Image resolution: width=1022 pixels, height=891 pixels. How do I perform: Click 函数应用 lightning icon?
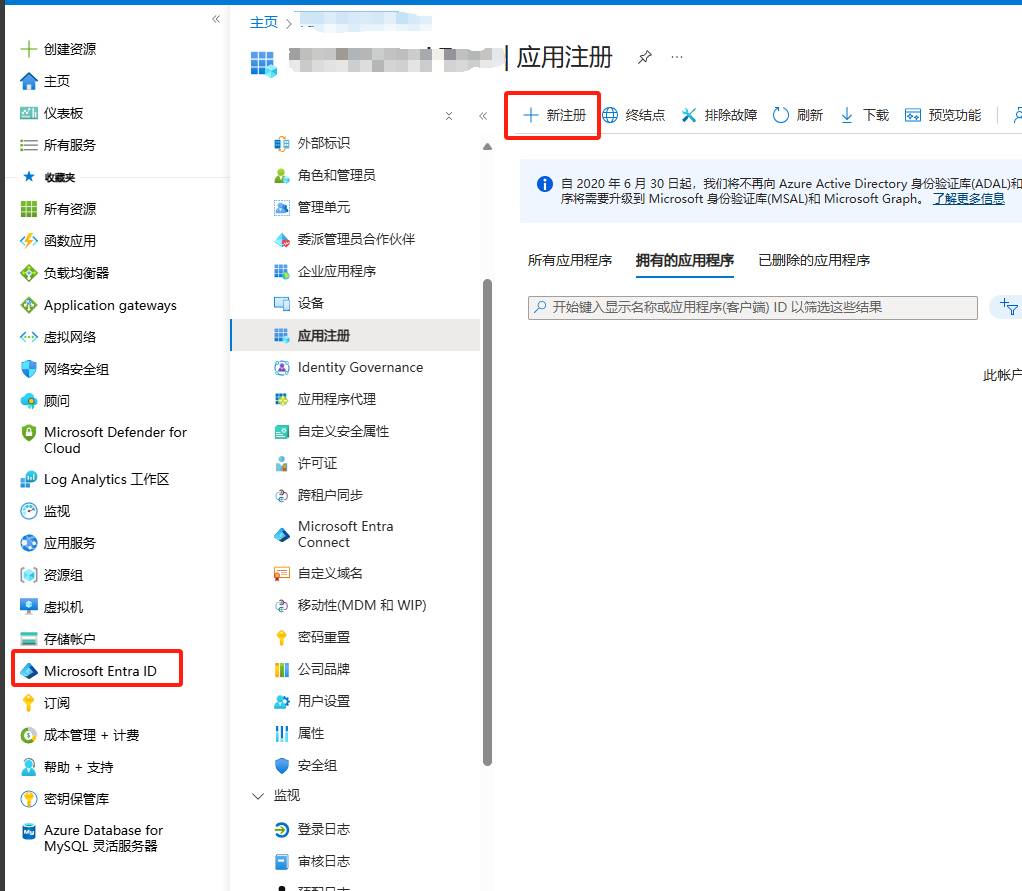tap(29, 241)
